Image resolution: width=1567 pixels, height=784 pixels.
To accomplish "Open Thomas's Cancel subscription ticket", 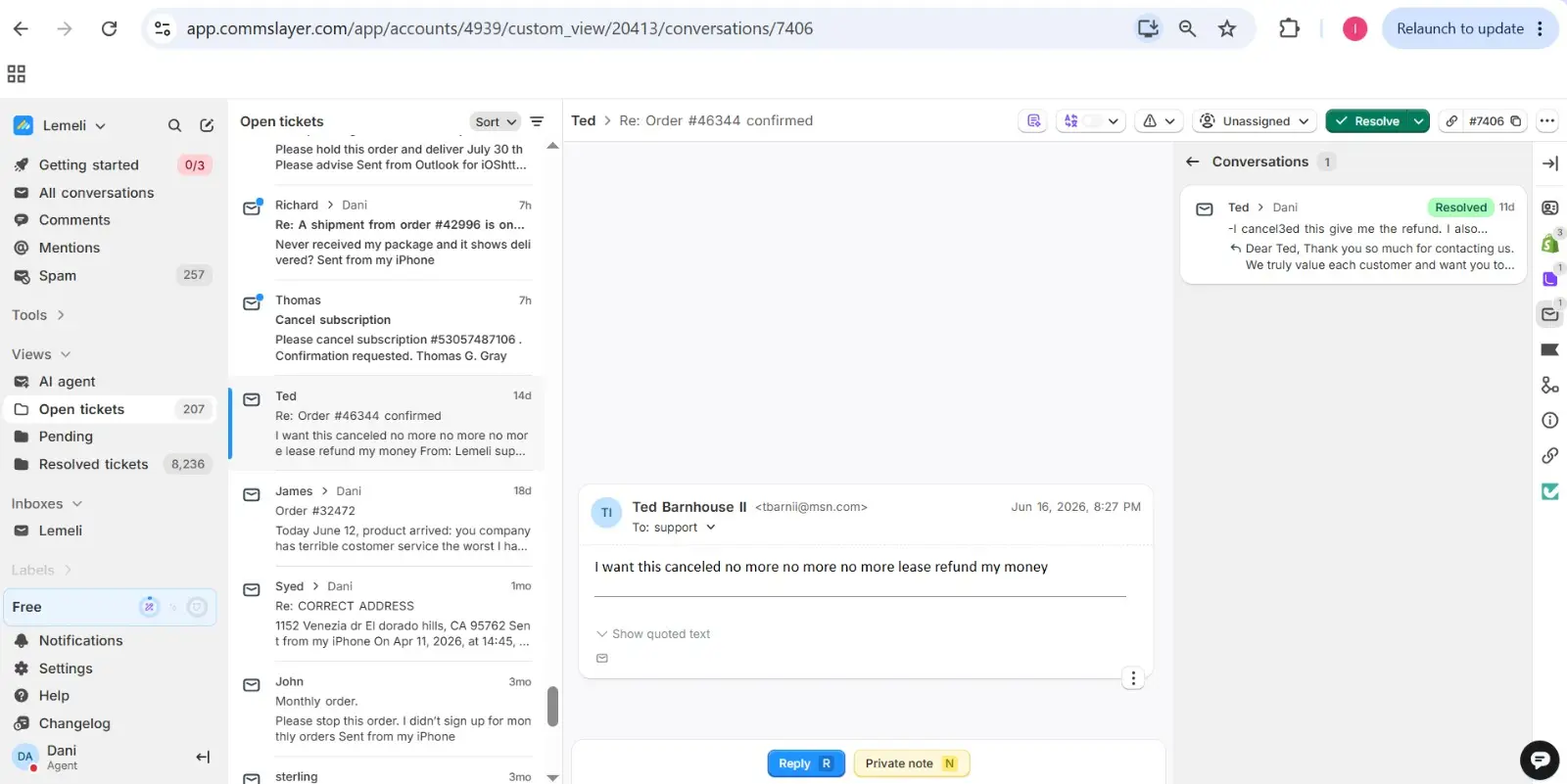I will point(386,328).
